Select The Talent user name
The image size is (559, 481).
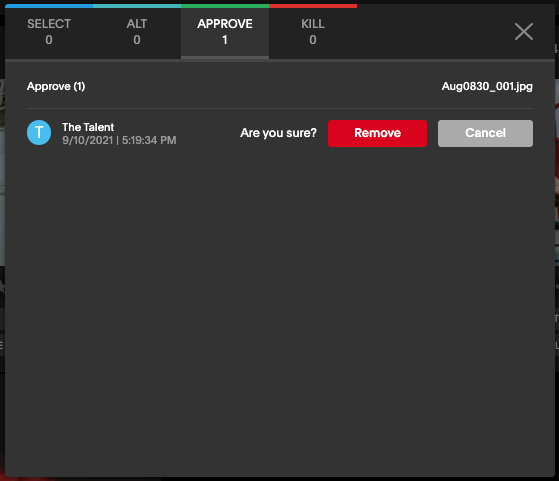click(x=88, y=127)
